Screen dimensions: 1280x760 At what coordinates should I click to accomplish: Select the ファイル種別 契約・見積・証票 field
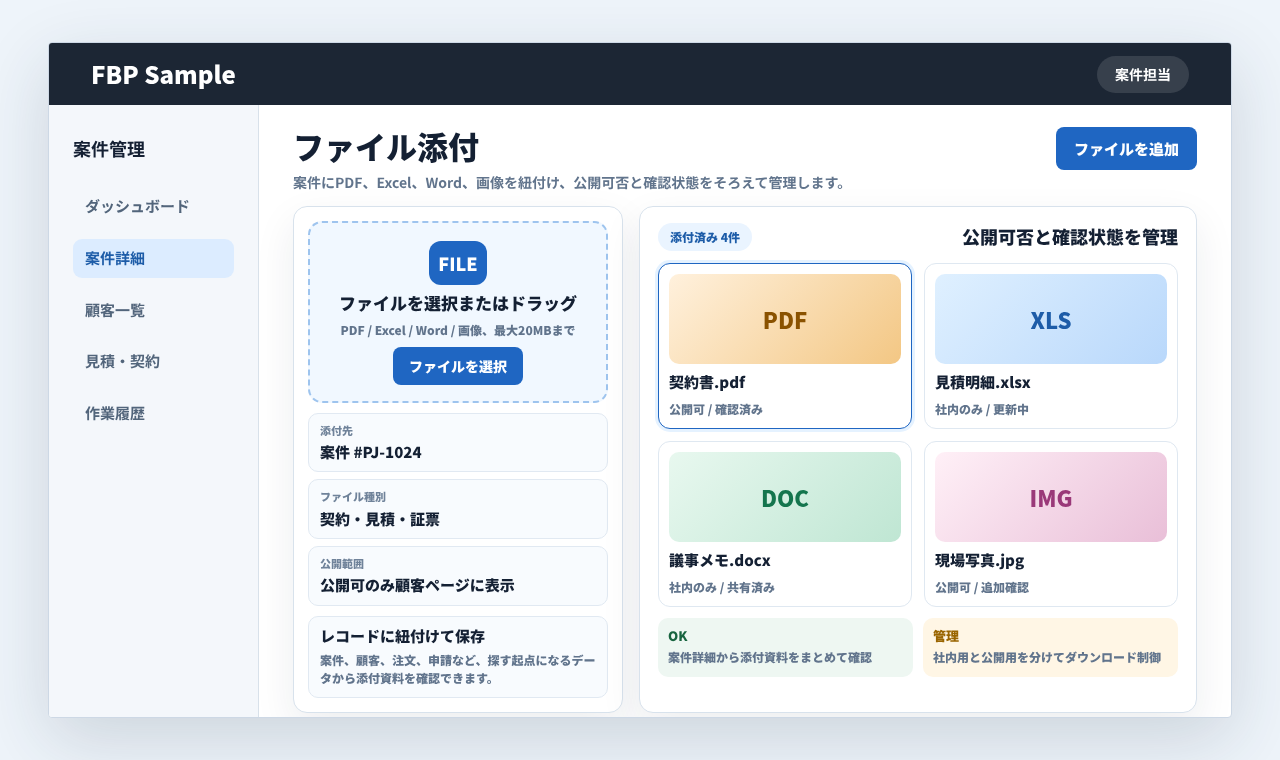[x=458, y=509]
